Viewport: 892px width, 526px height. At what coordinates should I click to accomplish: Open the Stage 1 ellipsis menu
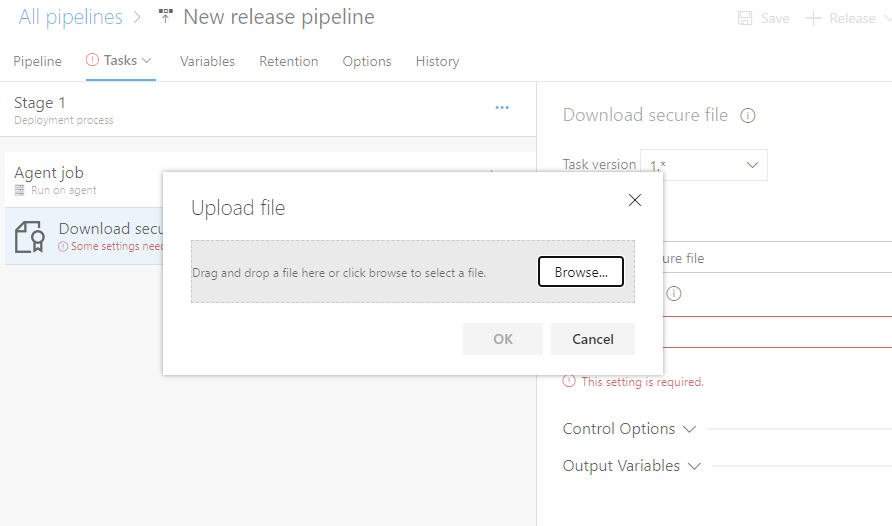[502, 108]
